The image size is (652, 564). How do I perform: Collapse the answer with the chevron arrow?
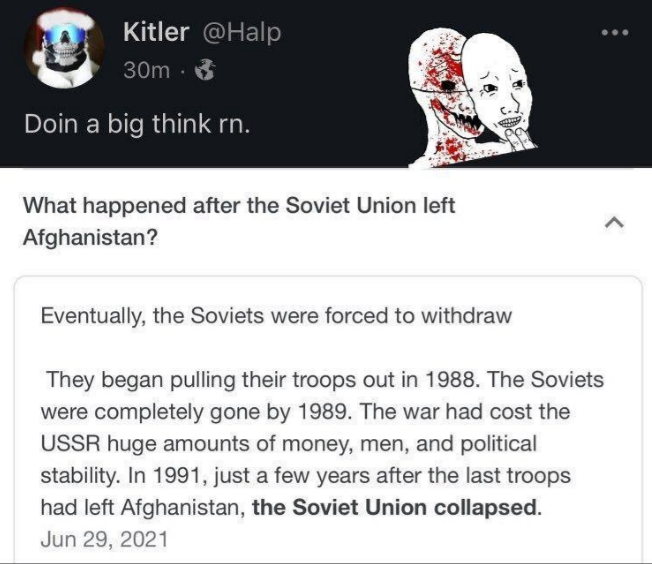coord(614,223)
